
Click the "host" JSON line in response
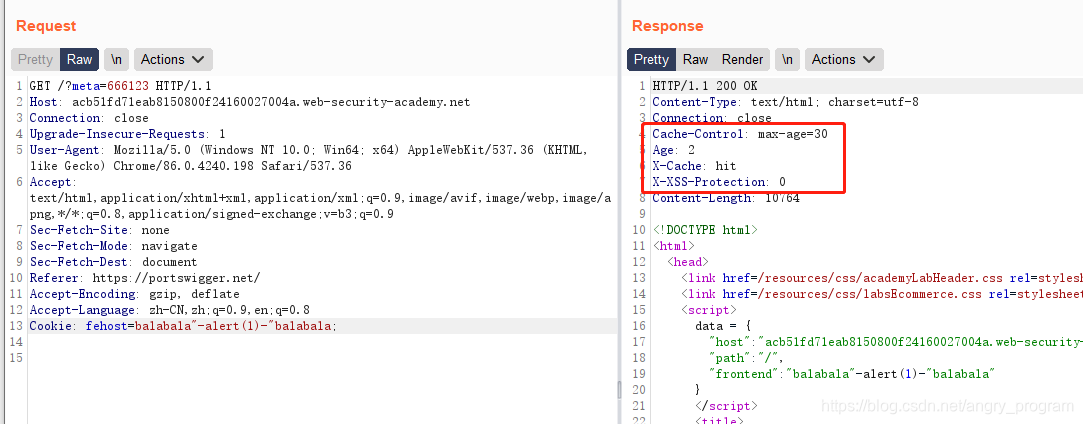[x=896, y=341]
